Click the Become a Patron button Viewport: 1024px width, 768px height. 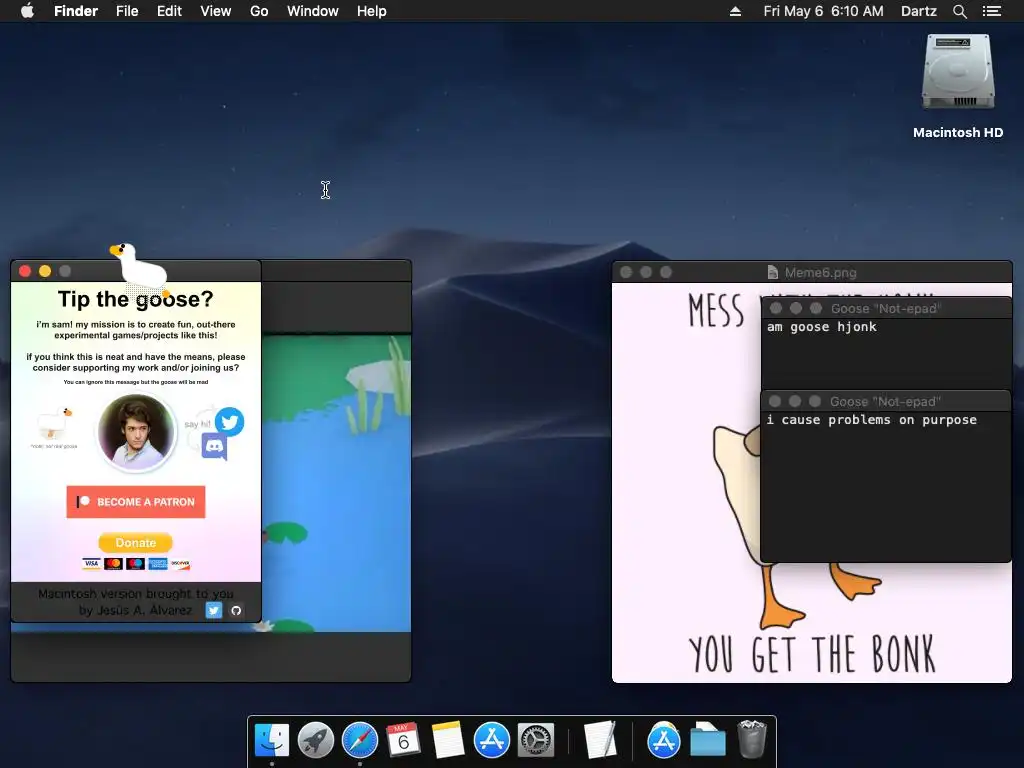click(136, 502)
